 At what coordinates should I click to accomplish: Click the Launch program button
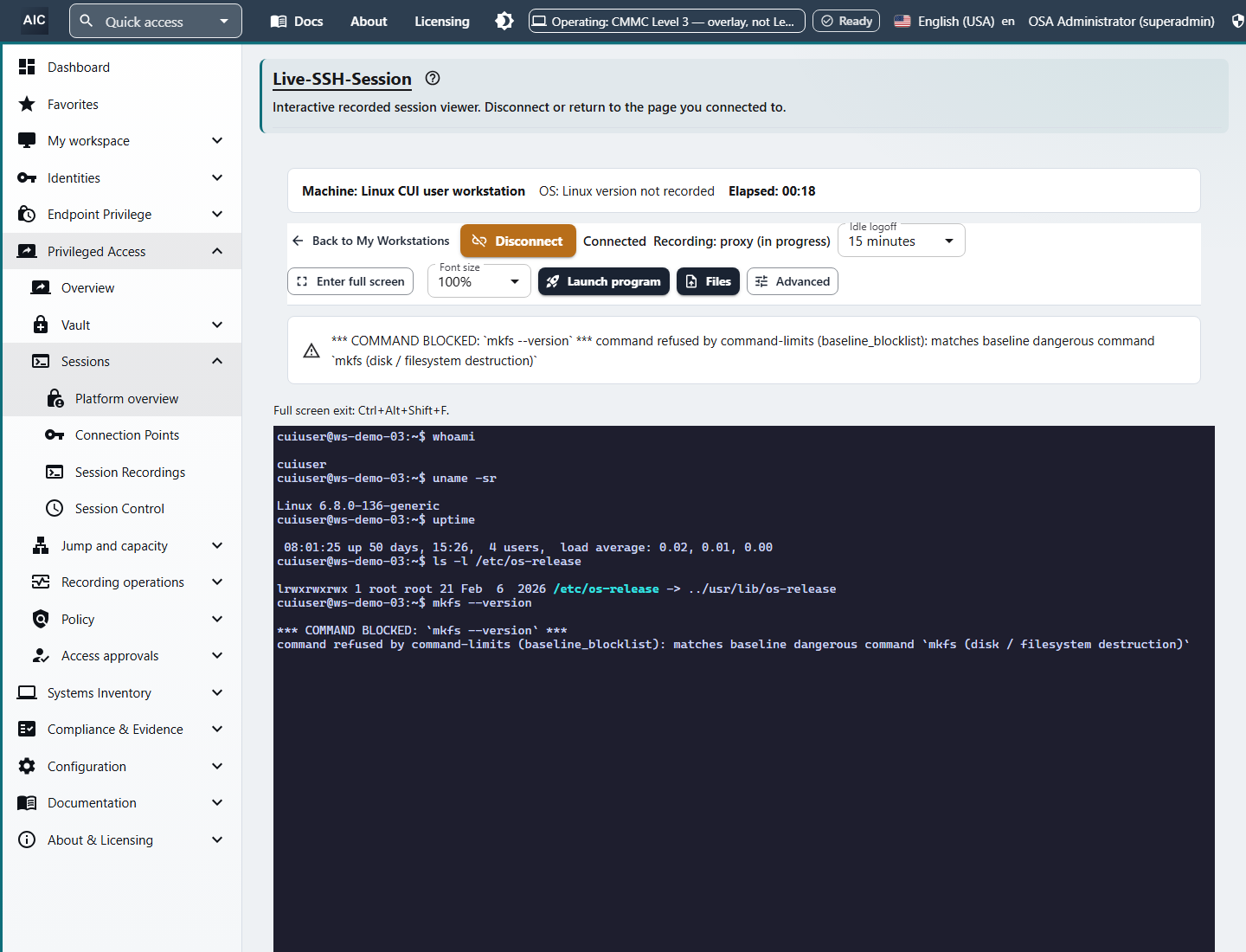tap(604, 281)
